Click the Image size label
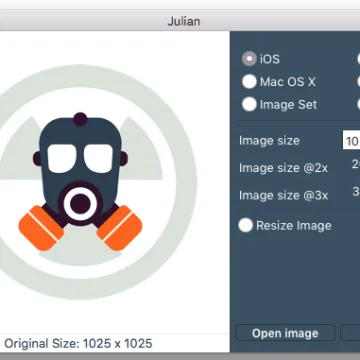This screenshot has height=360, width=360. click(x=269, y=140)
